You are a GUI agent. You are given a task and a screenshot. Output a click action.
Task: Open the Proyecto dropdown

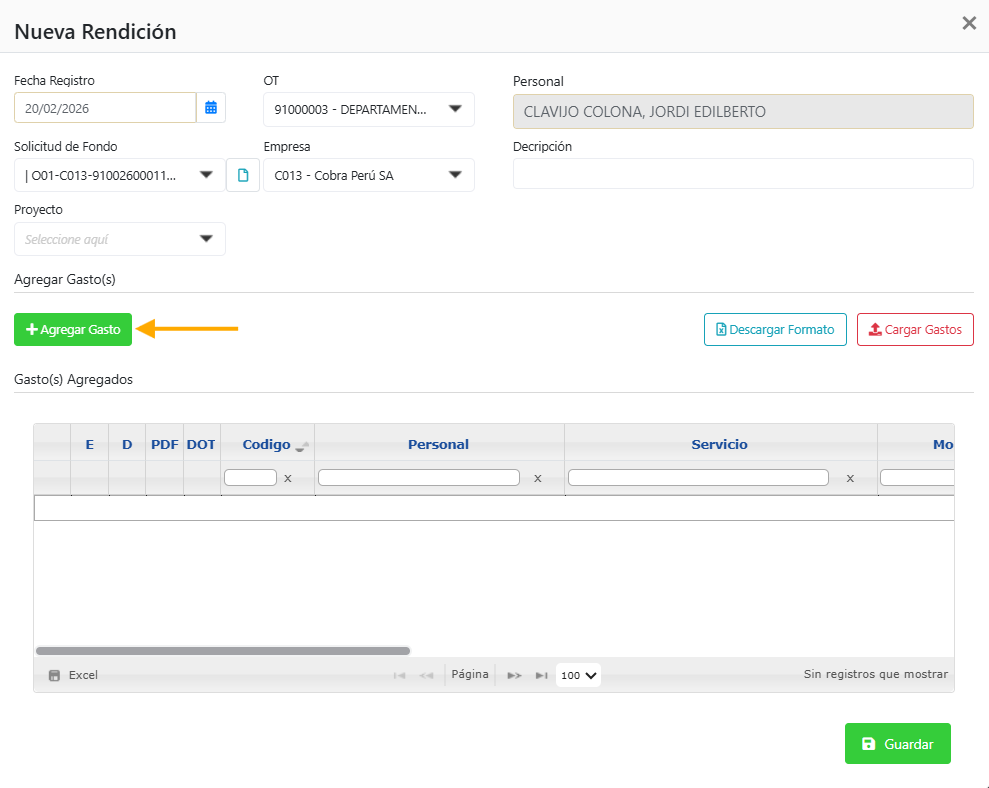(206, 239)
